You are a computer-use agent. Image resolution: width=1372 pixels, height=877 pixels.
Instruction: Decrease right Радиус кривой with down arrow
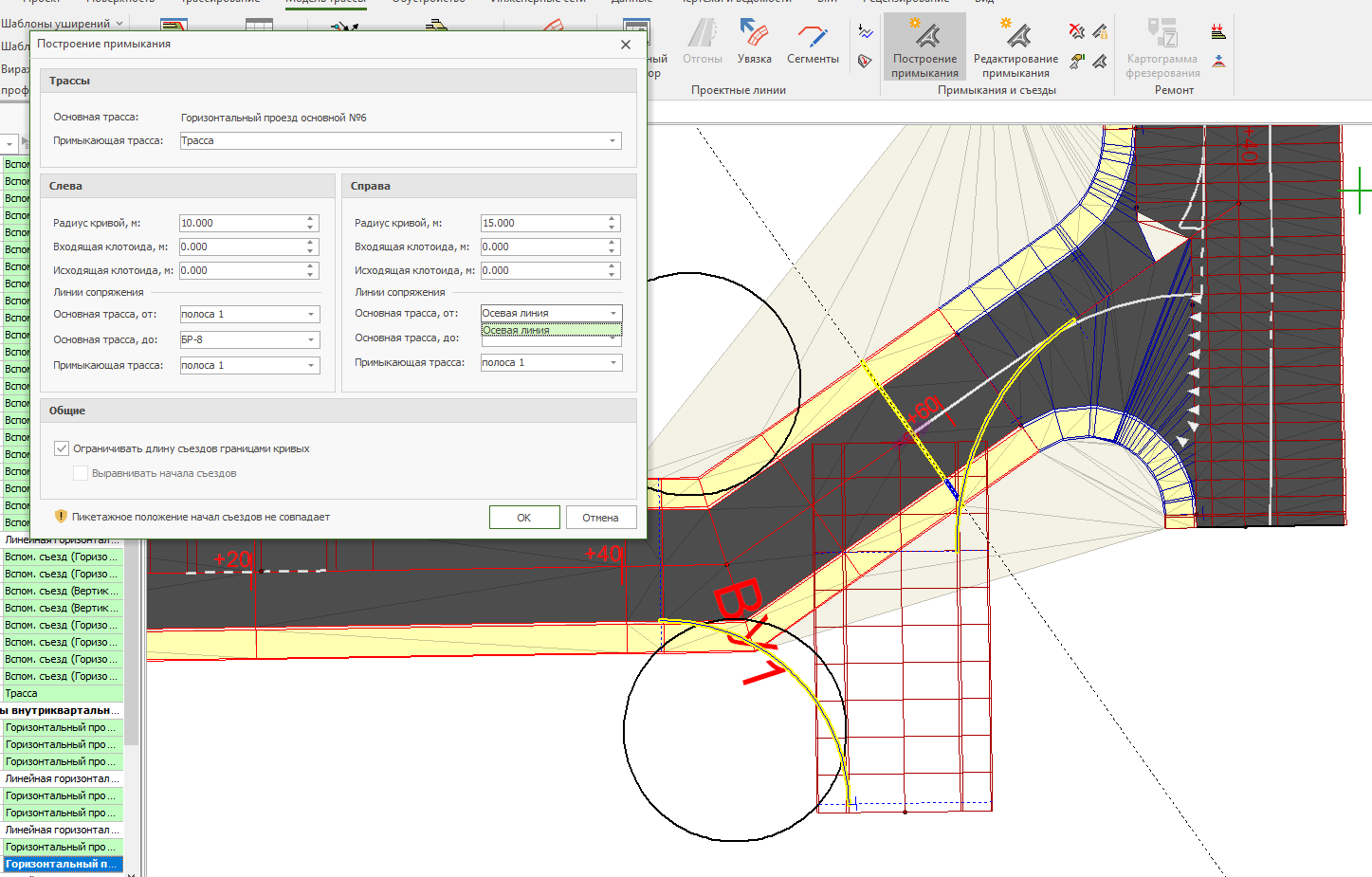pyautogui.click(x=612, y=228)
